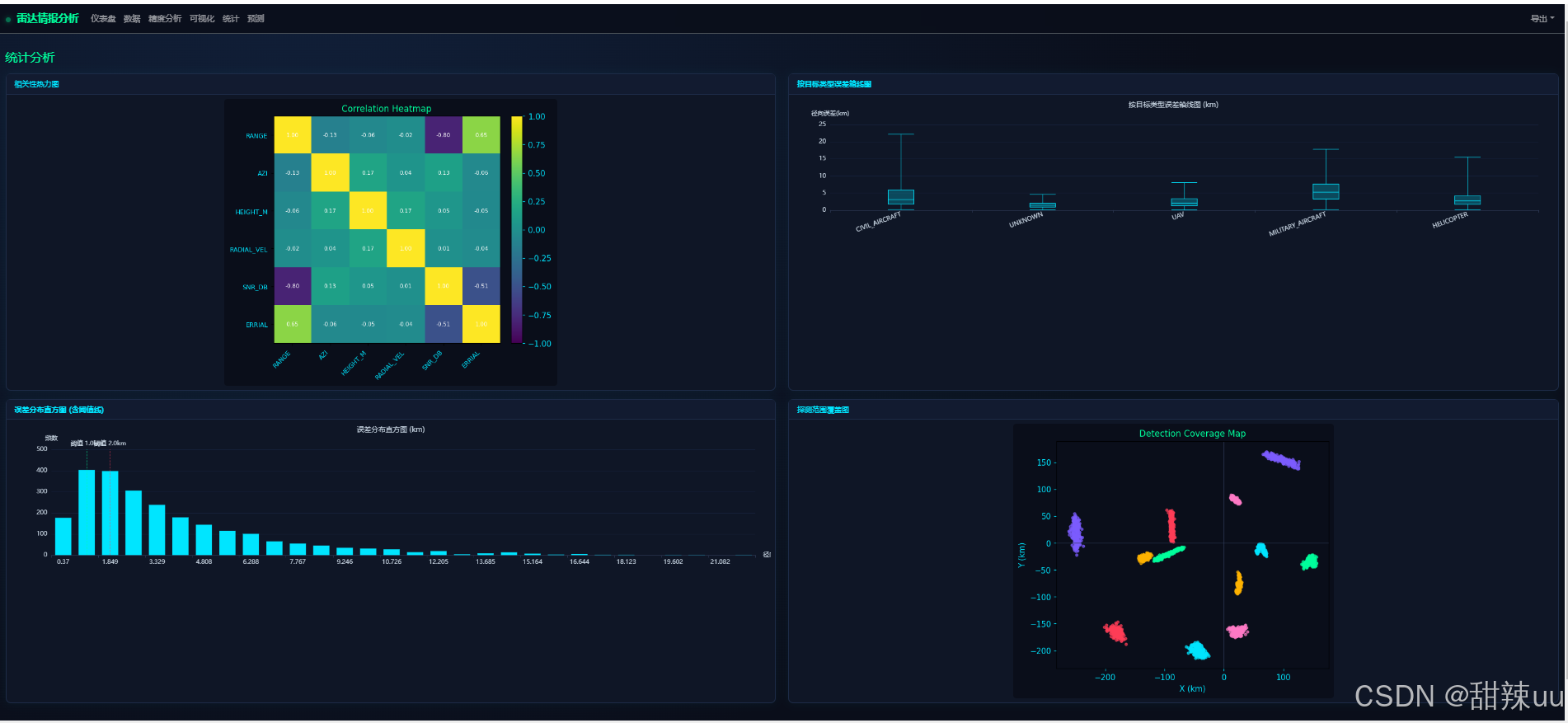Viewport: 1568px width, 723px height.
Task: Click the 10.726 histogram axis label
Action: (x=392, y=561)
